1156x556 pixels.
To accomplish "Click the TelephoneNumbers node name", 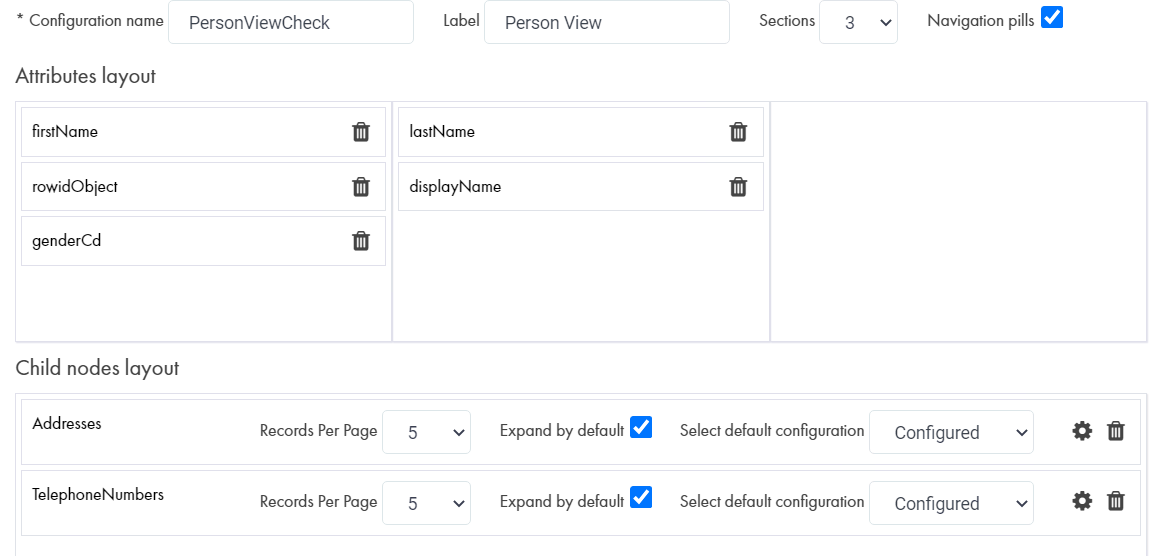I will click(98, 495).
